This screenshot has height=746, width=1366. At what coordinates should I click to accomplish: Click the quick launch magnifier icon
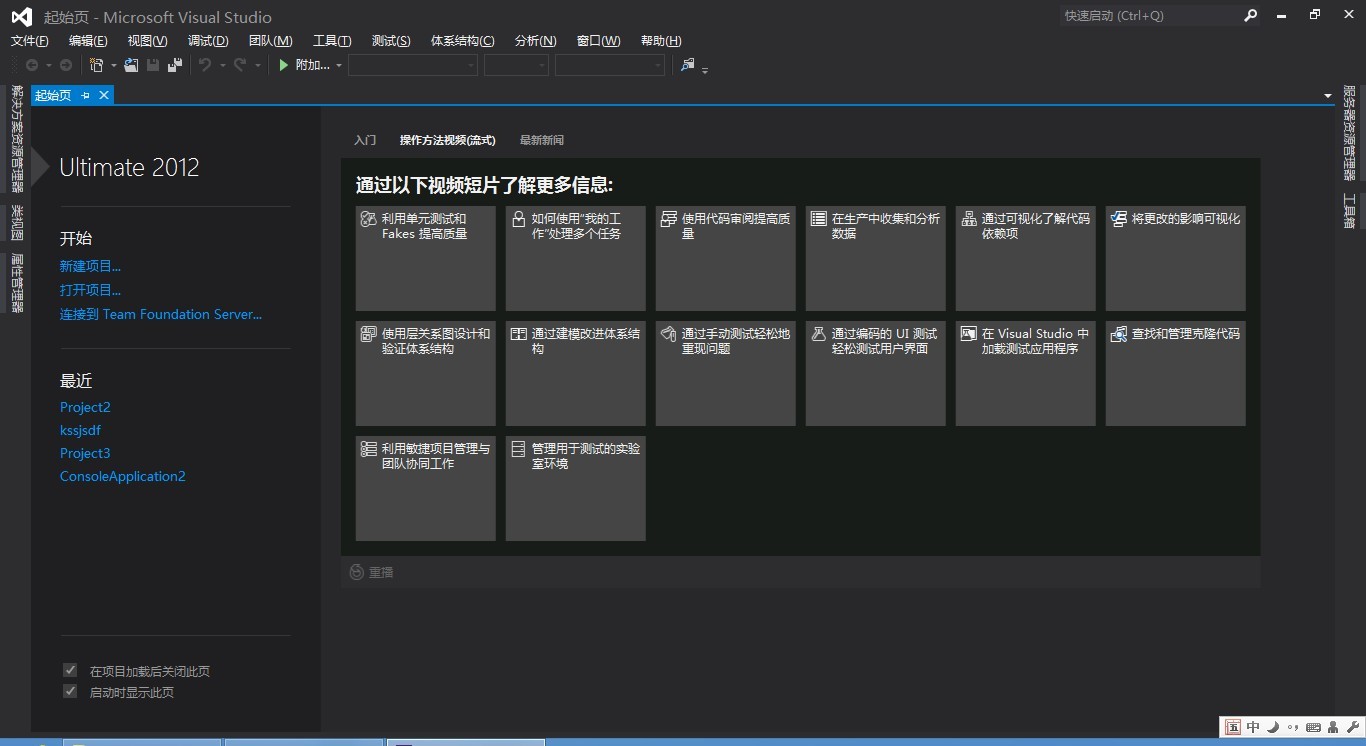1250,16
